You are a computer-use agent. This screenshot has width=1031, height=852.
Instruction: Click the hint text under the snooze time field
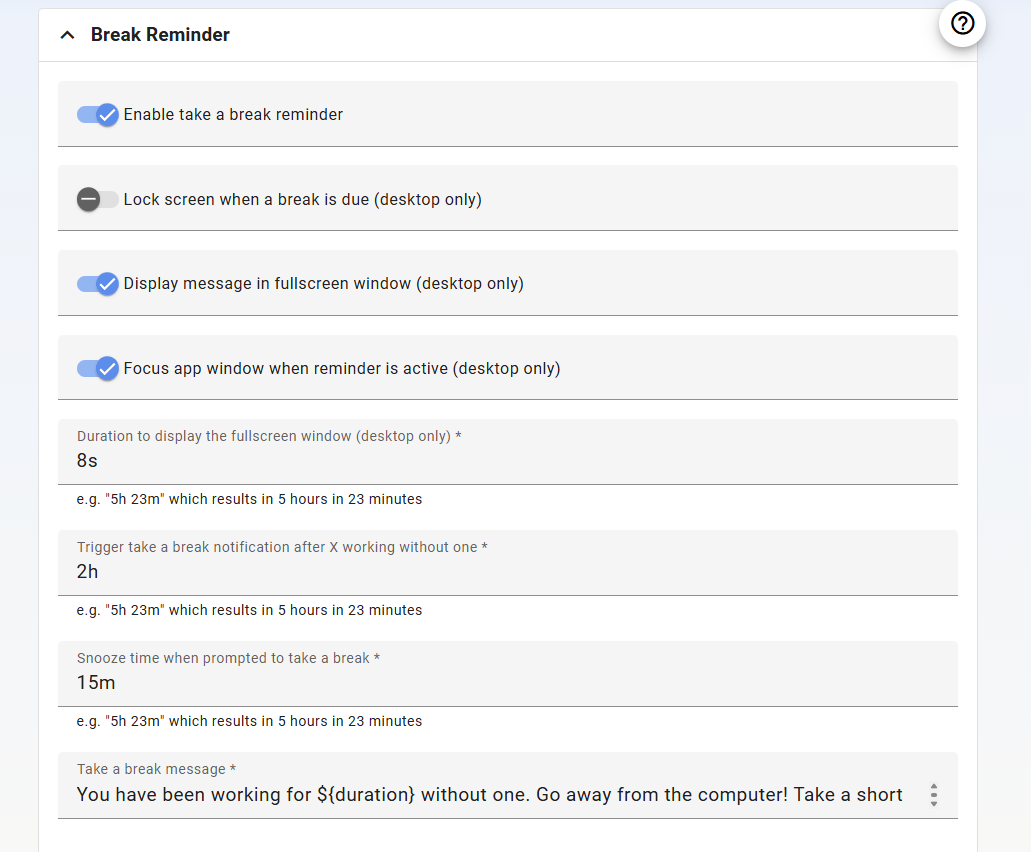pyautogui.click(x=249, y=721)
